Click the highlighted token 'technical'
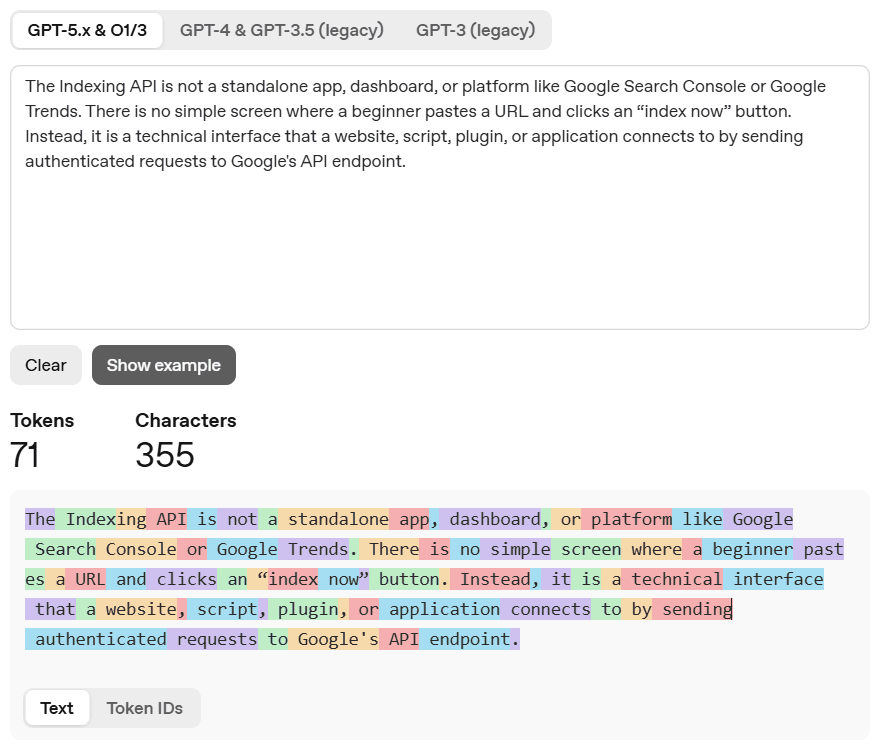Viewport: 880px width, 741px height. coord(672,579)
